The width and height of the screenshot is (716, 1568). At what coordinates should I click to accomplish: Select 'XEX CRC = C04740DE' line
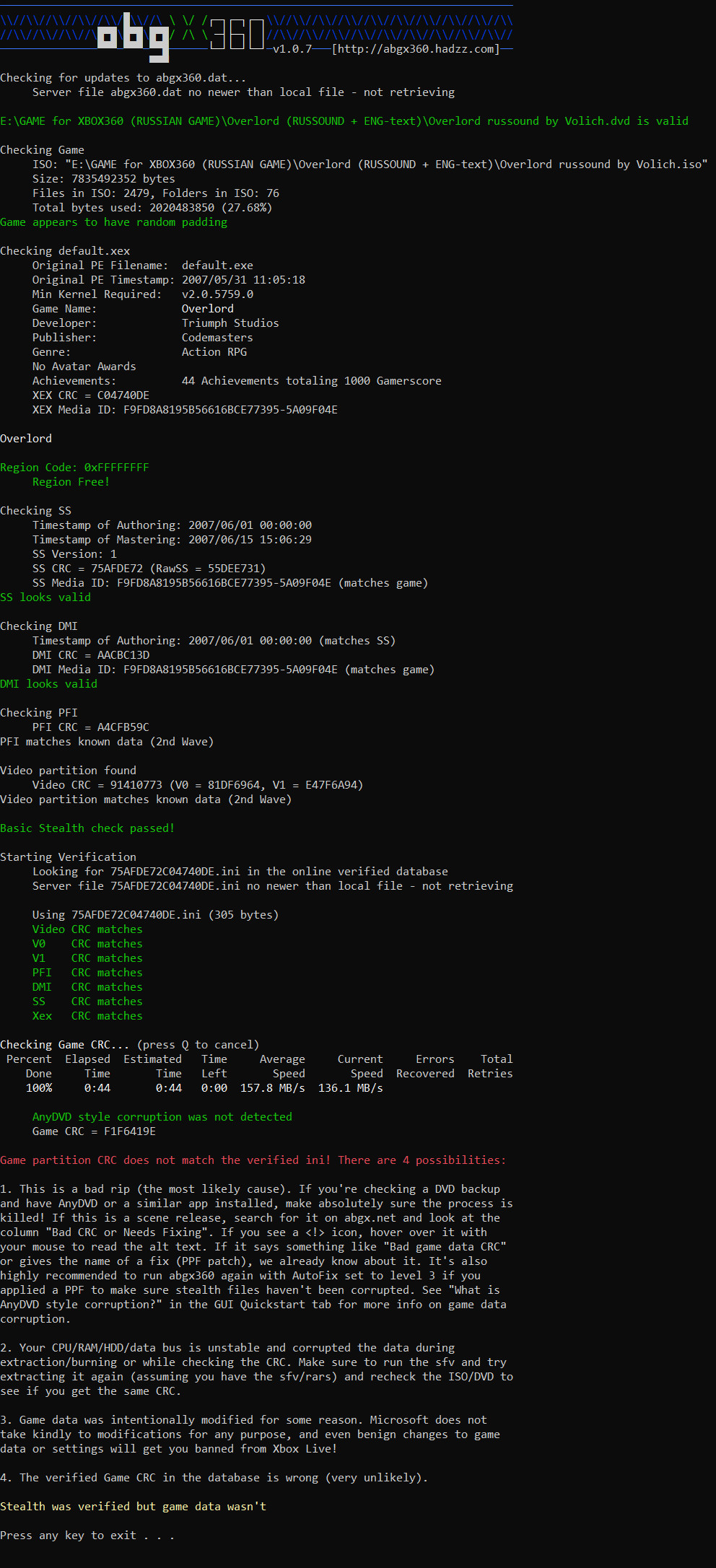point(91,395)
